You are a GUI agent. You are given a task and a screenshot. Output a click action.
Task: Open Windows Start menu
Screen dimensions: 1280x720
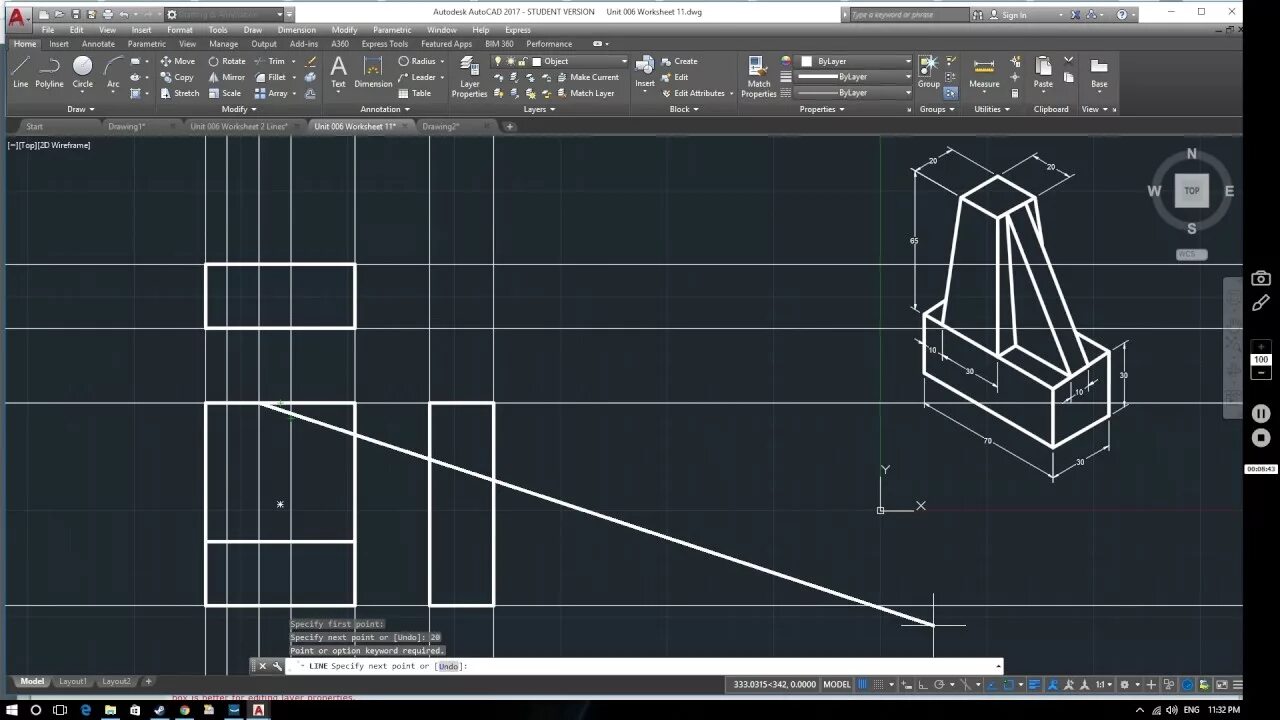10,710
